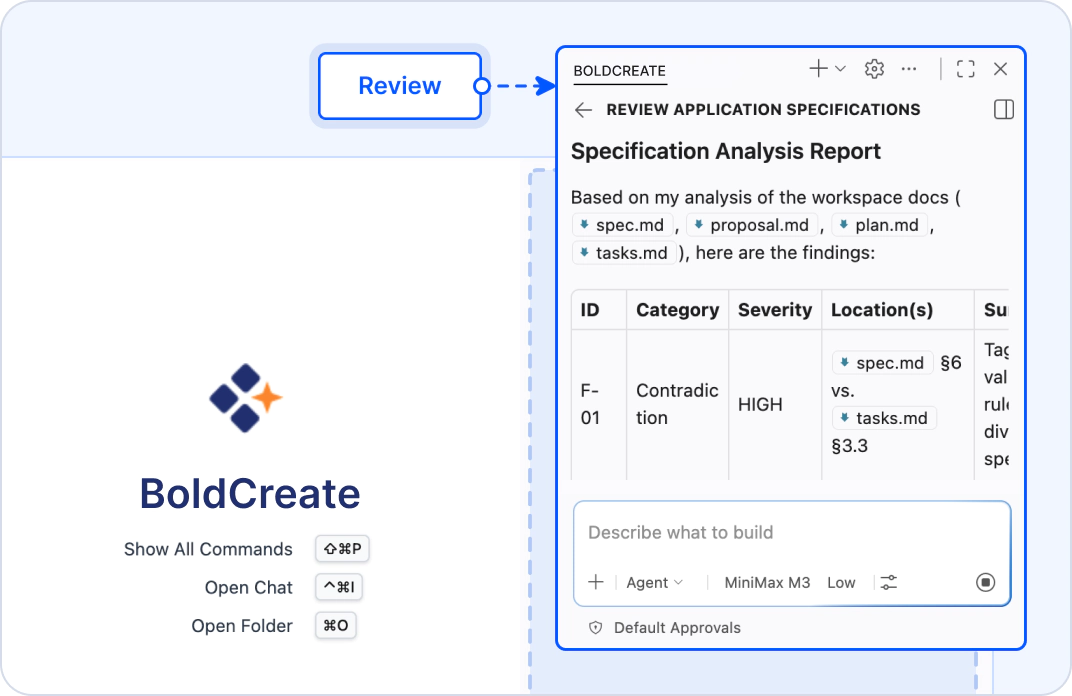
Task: Click the Review button
Action: point(400,86)
